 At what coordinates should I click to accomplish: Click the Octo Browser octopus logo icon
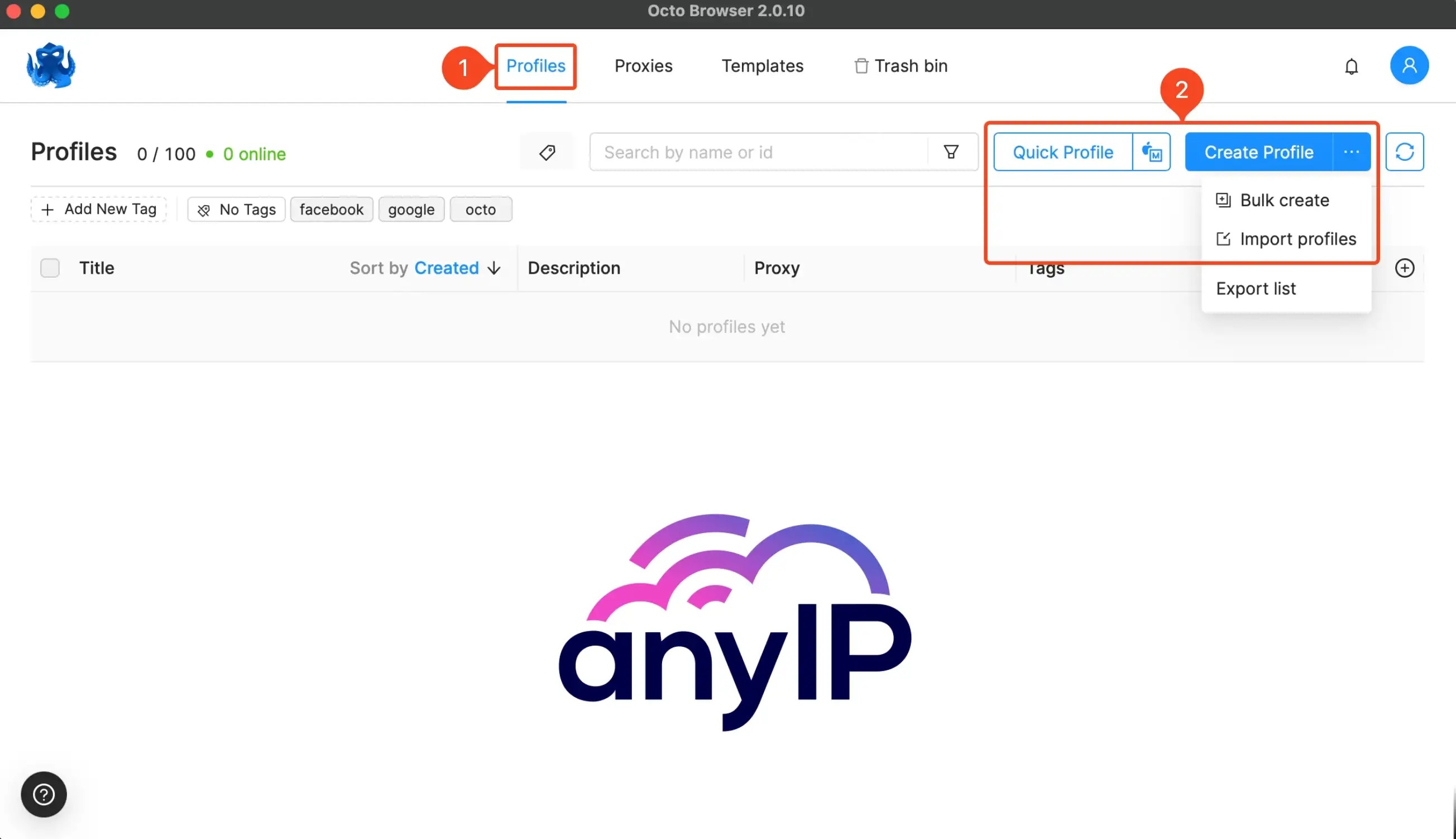pyautogui.click(x=50, y=65)
